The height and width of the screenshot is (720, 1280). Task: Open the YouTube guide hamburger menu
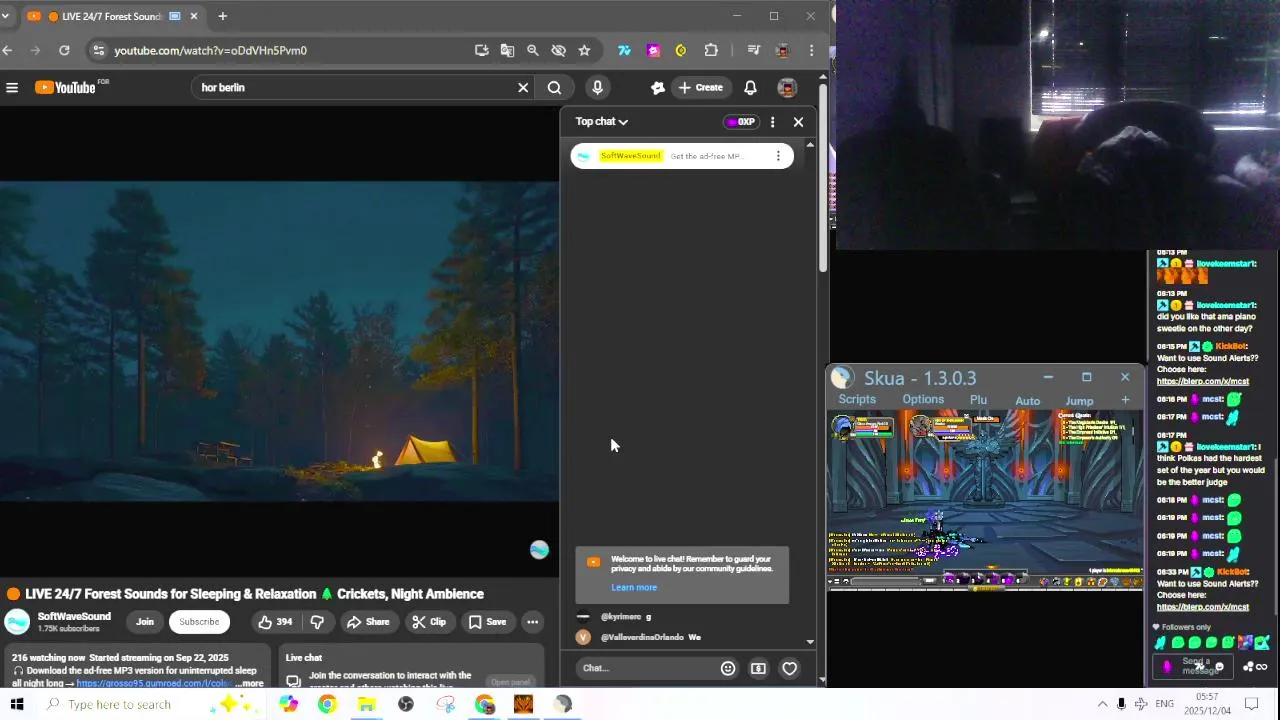tap(12, 88)
